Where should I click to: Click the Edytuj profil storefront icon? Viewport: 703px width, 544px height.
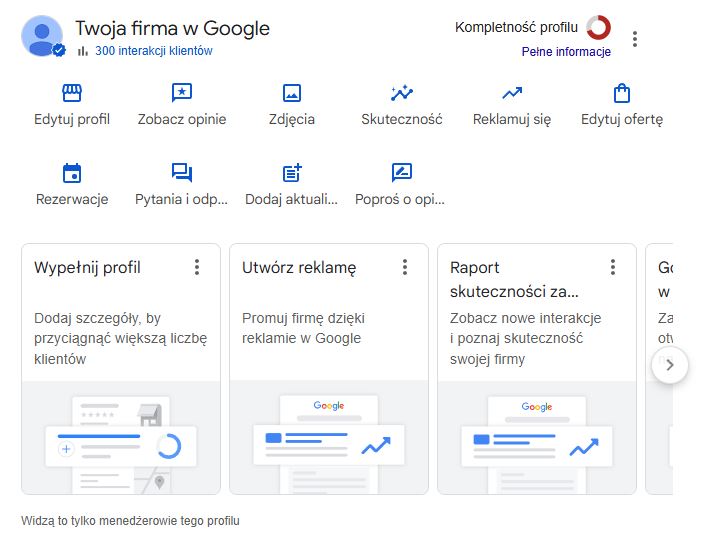coord(72,93)
